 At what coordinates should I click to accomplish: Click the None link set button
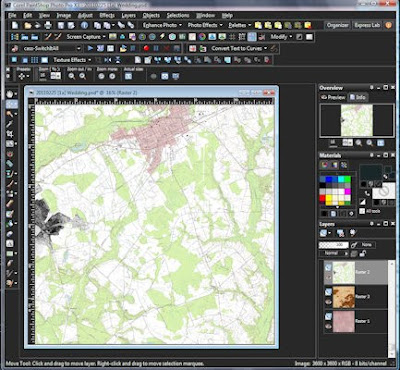[x=367, y=245]
